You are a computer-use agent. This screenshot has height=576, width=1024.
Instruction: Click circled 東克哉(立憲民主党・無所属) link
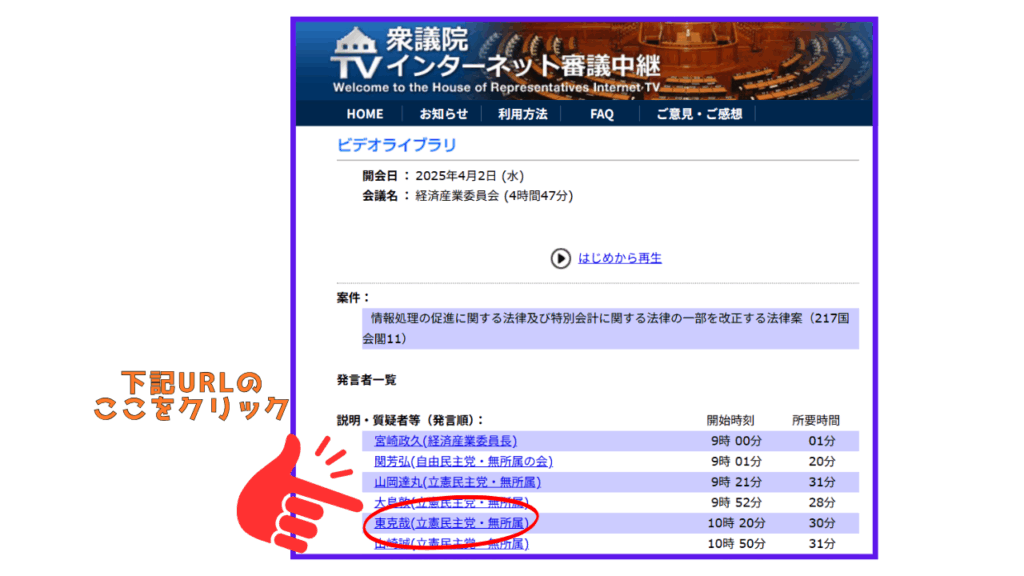pyautogui.click(x=451, y=523)
